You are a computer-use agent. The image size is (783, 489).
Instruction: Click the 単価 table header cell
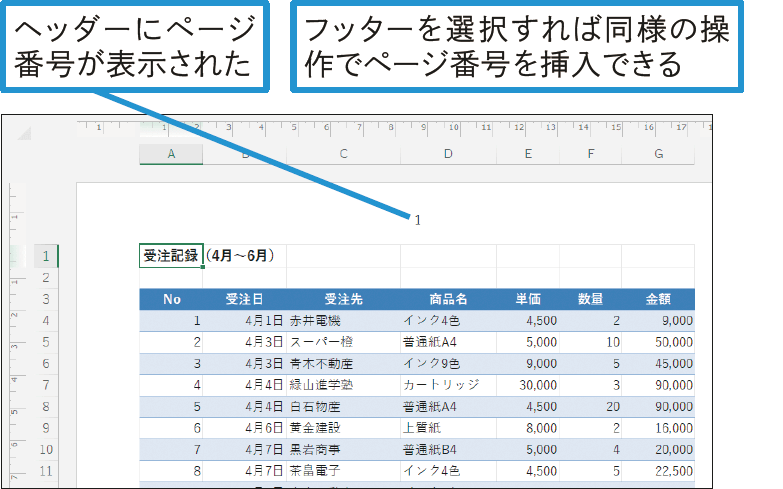[528, 299]
